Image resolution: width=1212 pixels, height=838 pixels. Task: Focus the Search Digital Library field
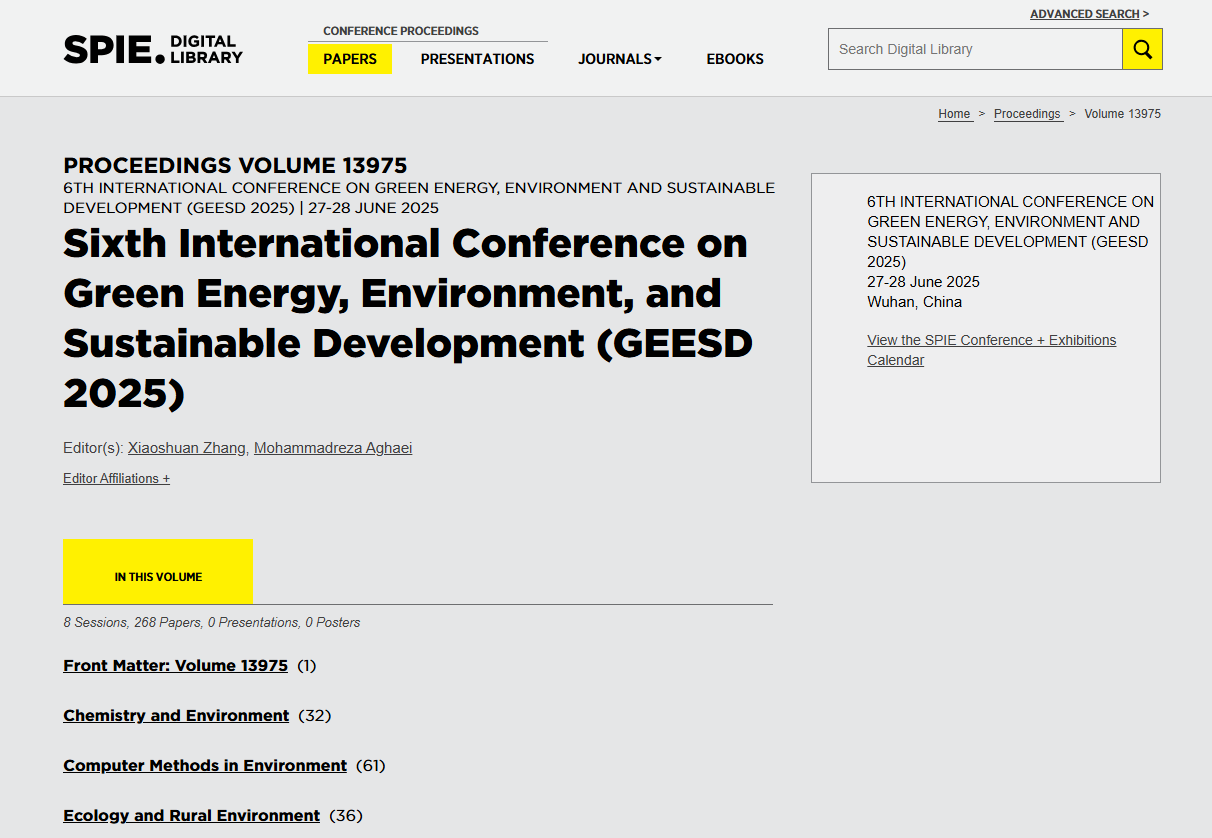(x=975, y=49)
